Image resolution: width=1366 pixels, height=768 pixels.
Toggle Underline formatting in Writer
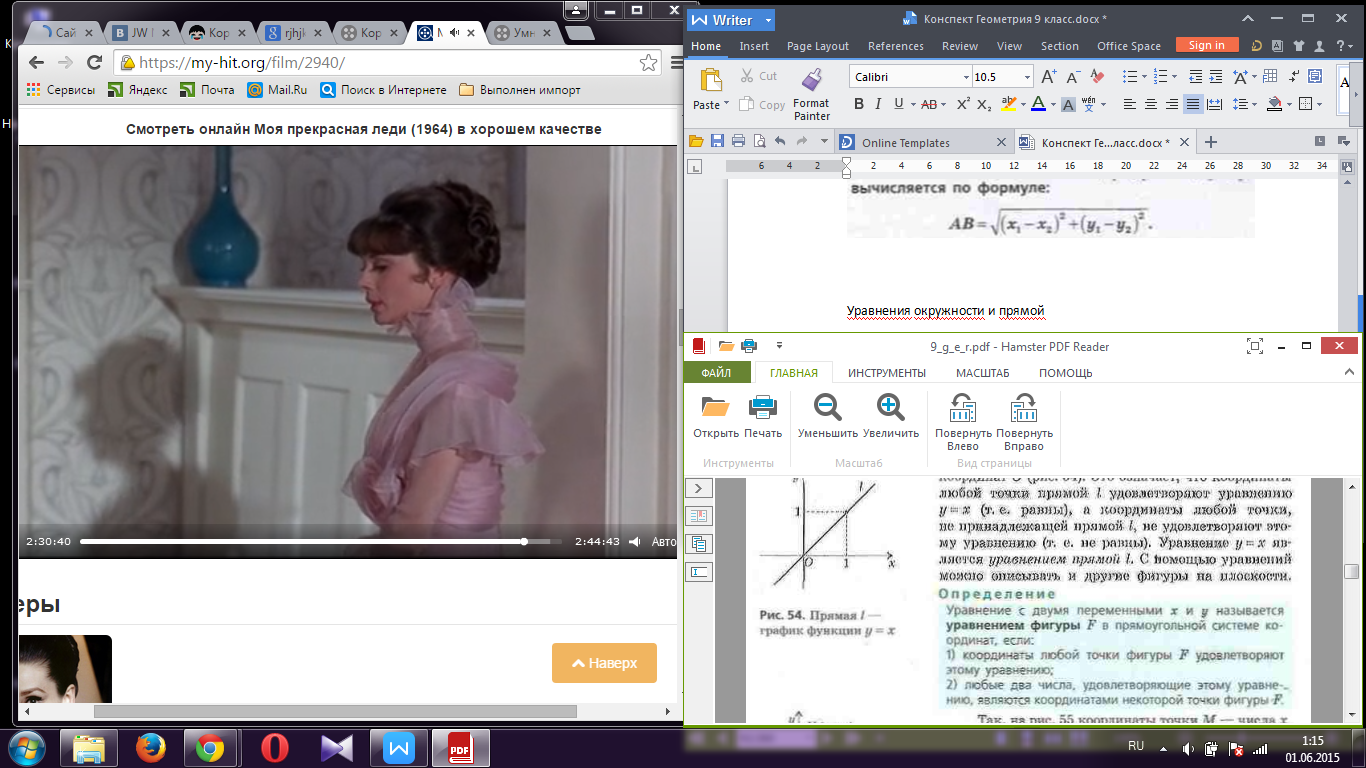tap(899, 104)
